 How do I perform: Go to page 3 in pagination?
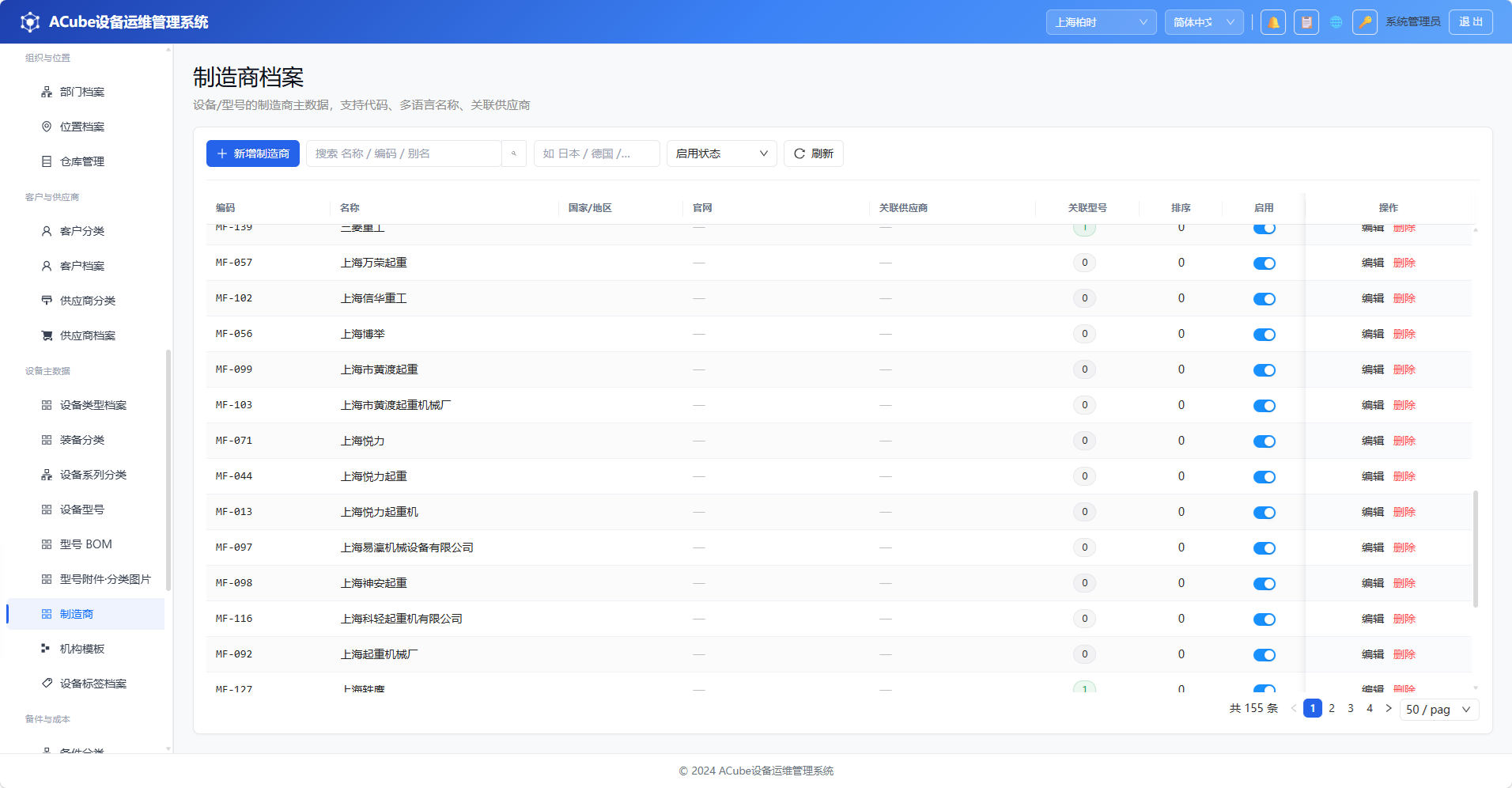pyautogui.click(x=1351, y=708)
